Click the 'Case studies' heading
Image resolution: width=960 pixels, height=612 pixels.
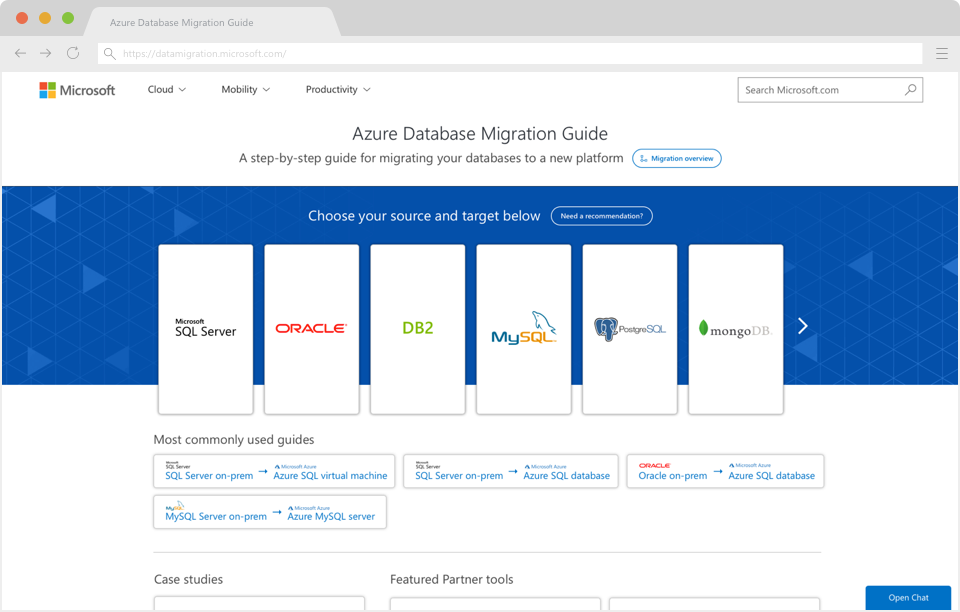tap(189, 580)
